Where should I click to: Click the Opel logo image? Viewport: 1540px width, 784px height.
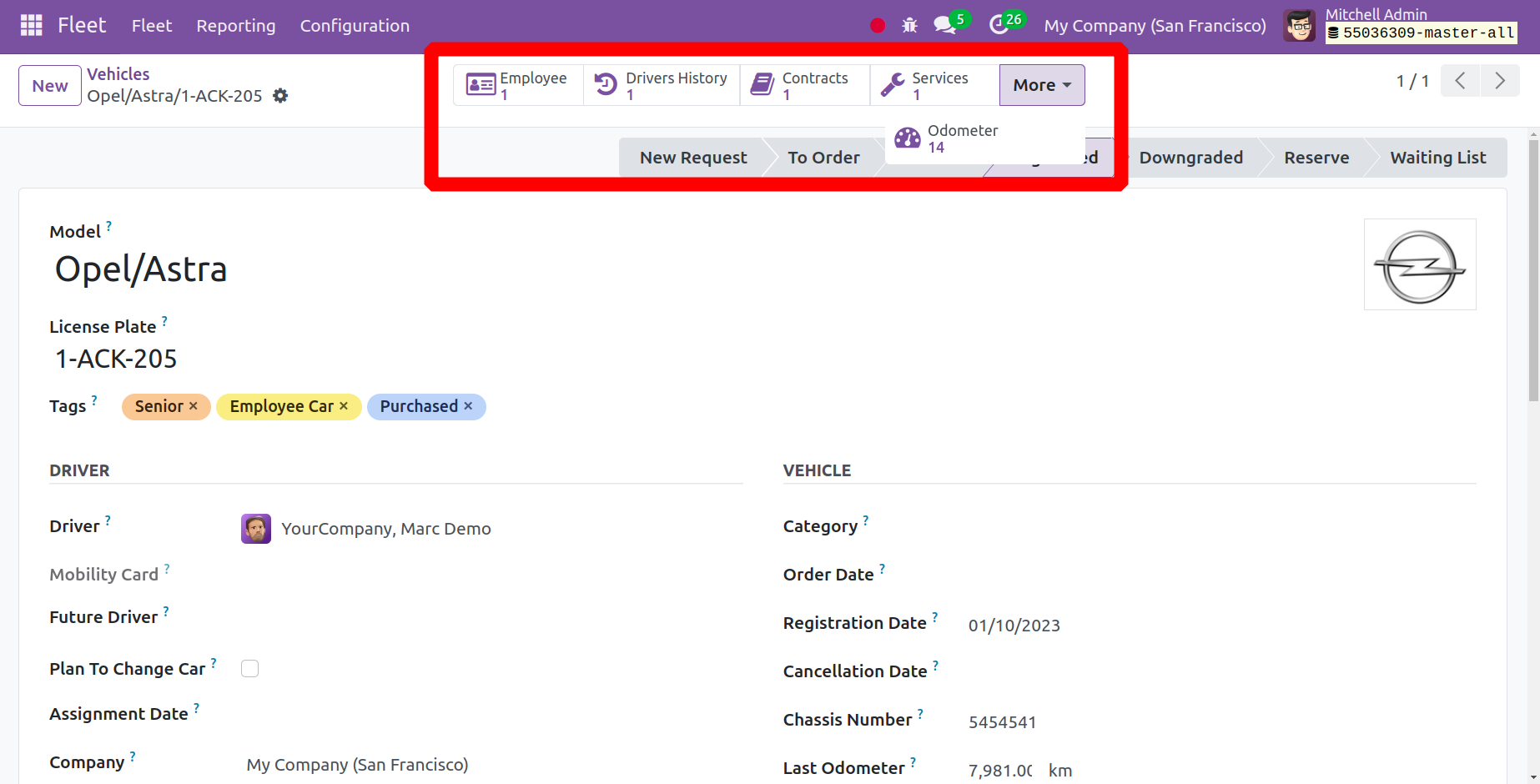point(1420,264)
